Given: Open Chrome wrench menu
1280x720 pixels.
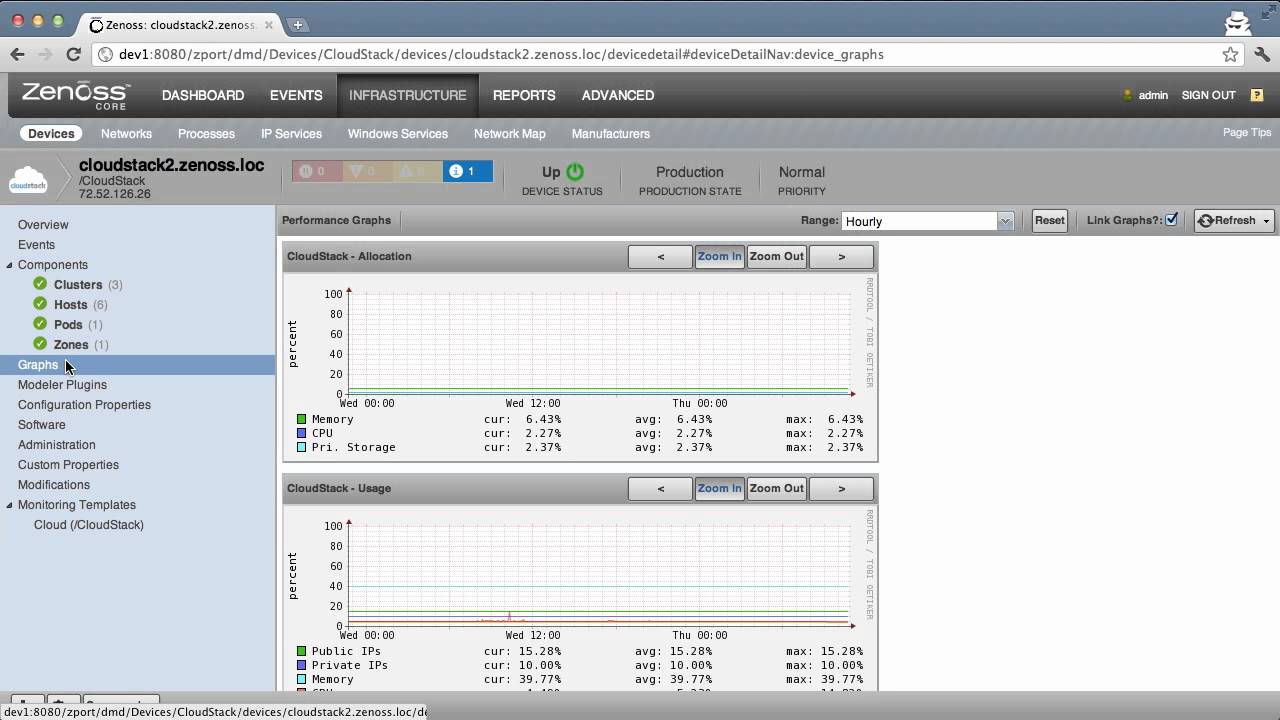Looking at the screenshot, I should coord(1262,54).
